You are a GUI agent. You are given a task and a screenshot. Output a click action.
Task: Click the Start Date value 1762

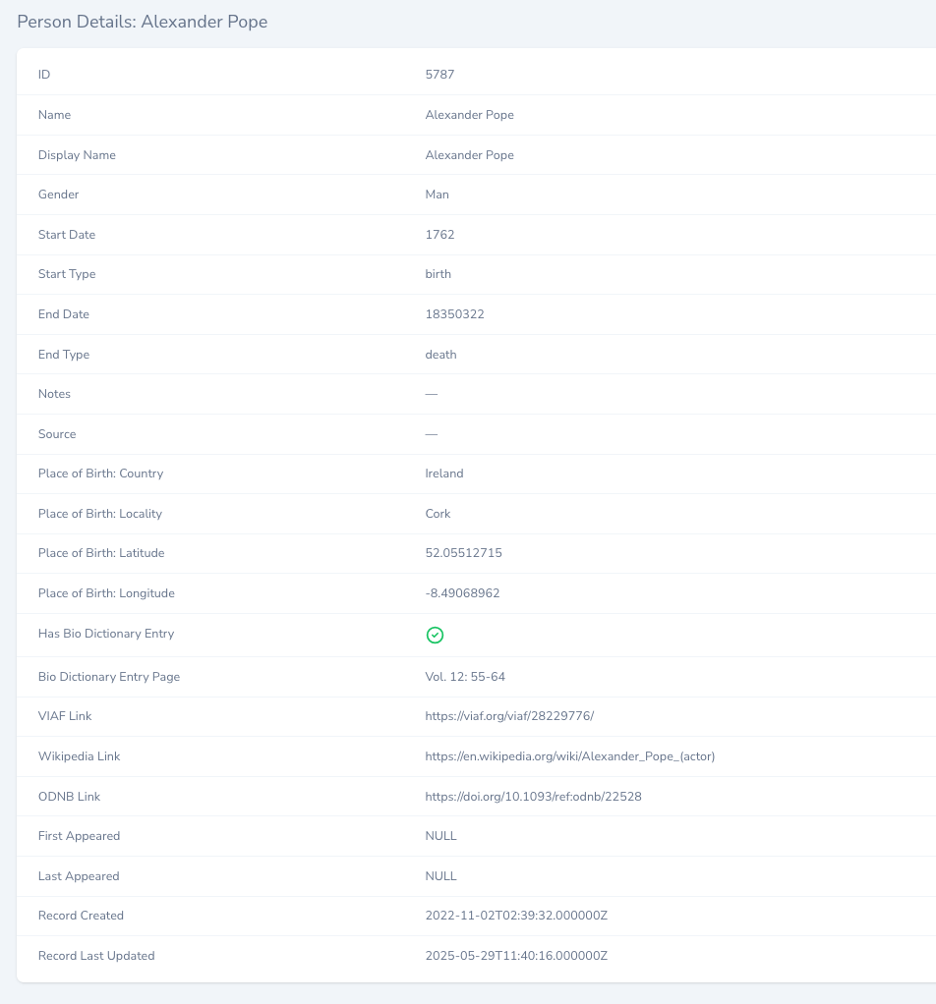(440, 235)
